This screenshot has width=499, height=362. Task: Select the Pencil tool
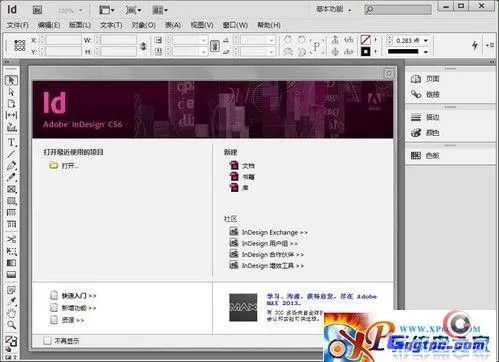click(x=11, y=177)
